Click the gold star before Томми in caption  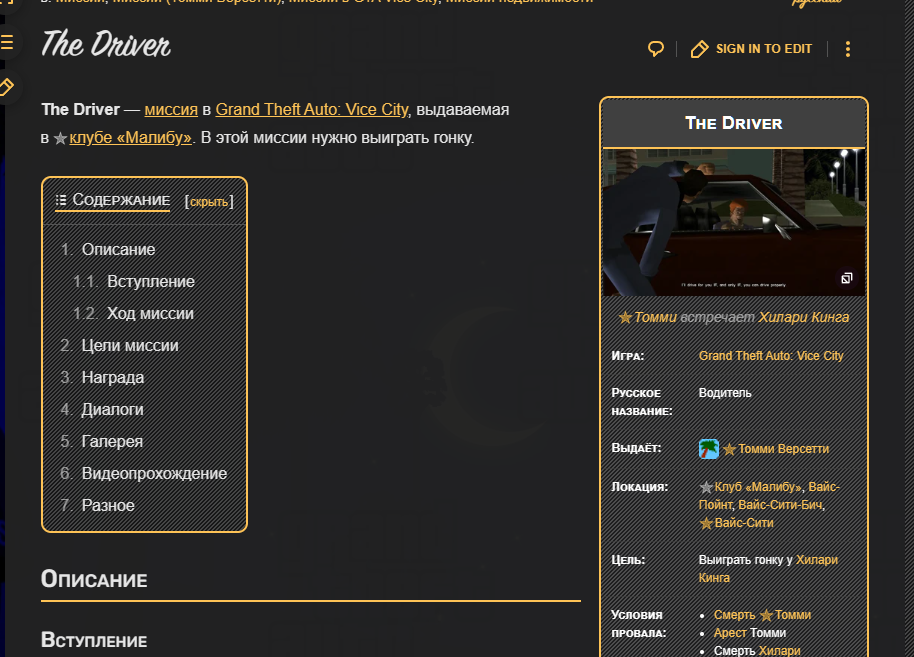pos(625,317)
